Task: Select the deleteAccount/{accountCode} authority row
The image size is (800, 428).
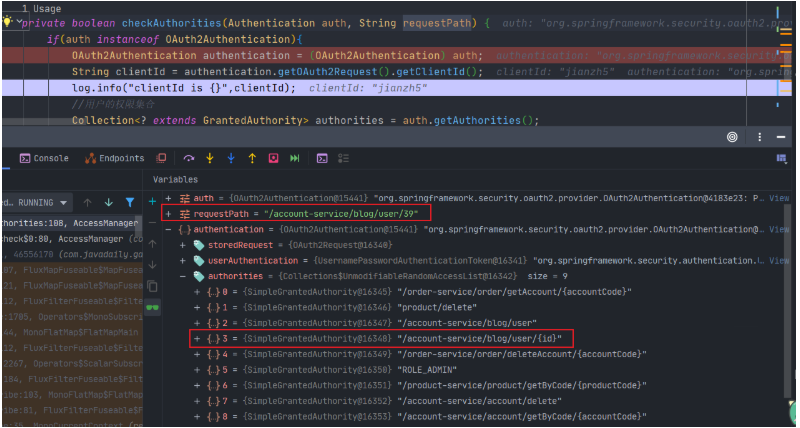Action: pos(420,354)
